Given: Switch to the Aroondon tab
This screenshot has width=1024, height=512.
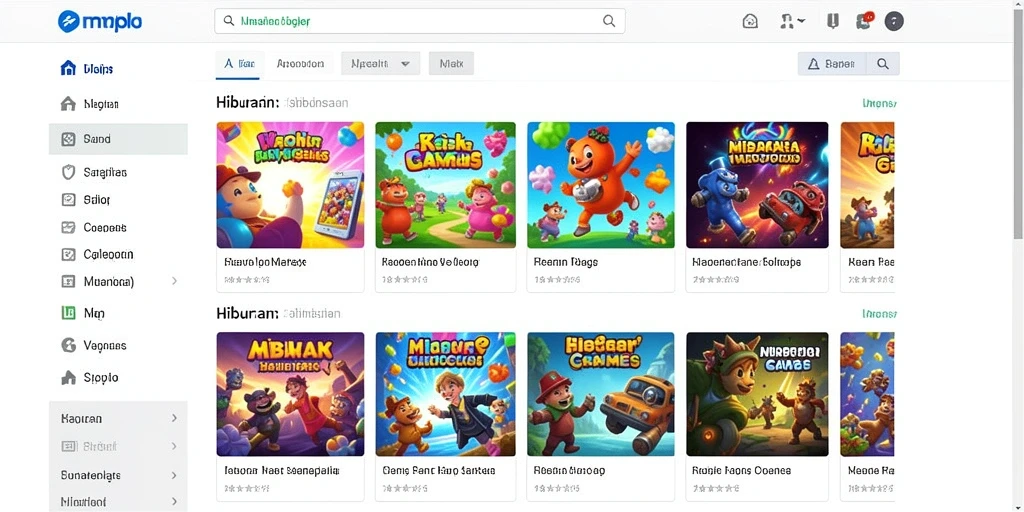Looking at the screenshot, I should pos(300,63).
